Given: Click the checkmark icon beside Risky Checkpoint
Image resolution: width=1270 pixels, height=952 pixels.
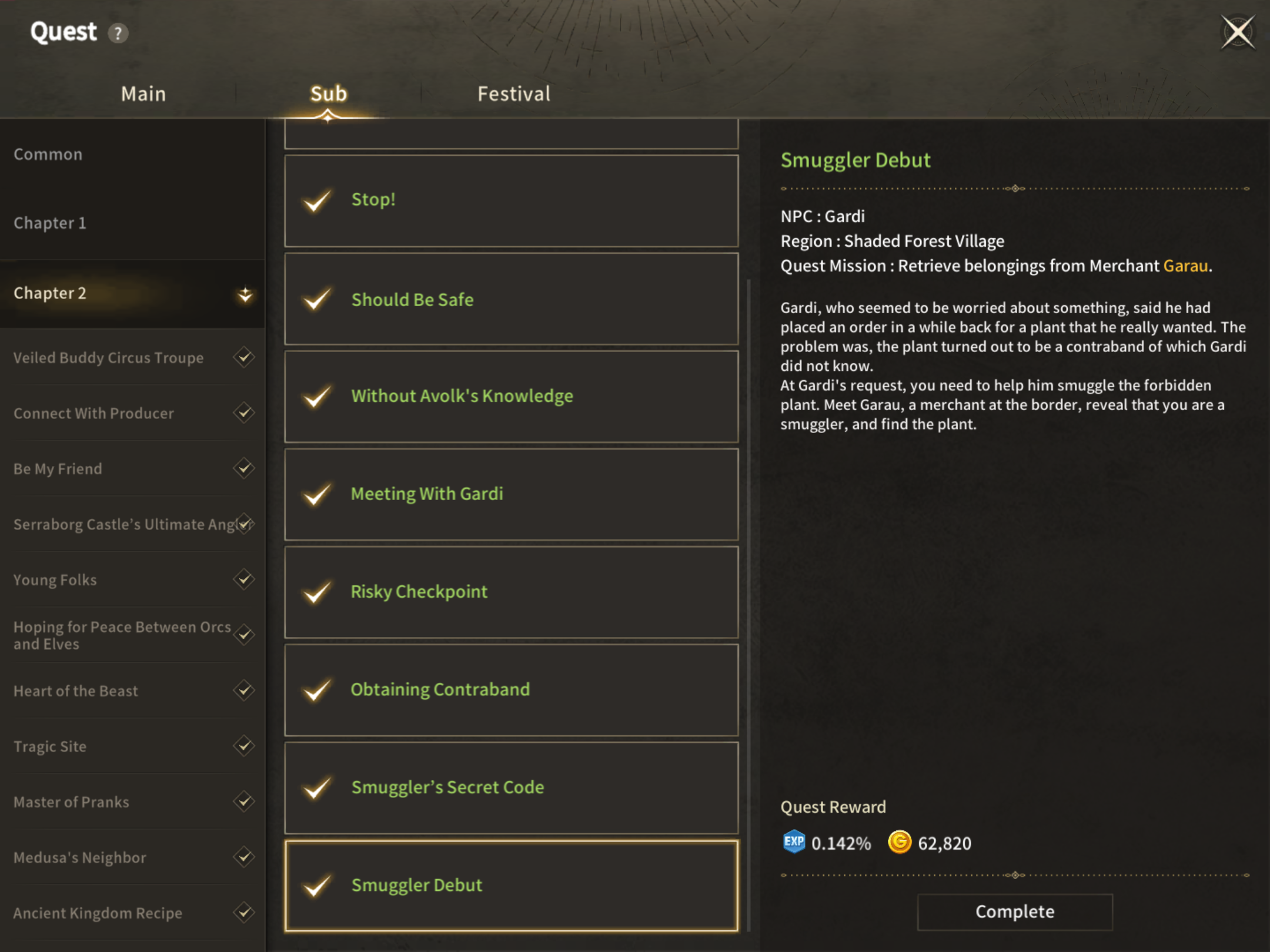Looking at the screenshot, I should pos(317,592).
